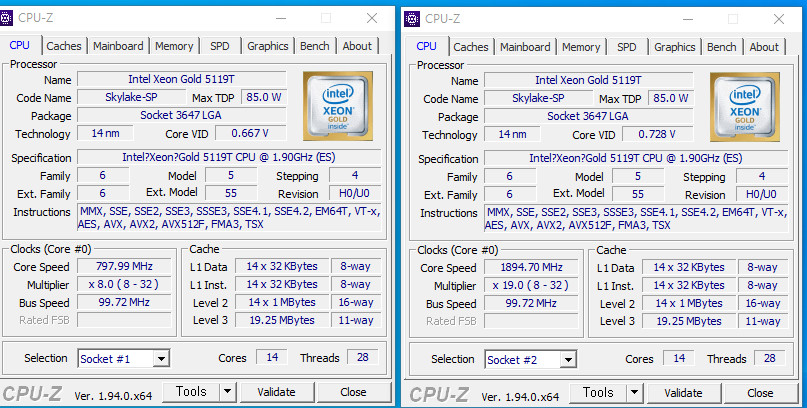Image resolution: width=807 pixels, height=408 pixels.
Task: Click Cores value 14 in left window
Action: [272, 358]
